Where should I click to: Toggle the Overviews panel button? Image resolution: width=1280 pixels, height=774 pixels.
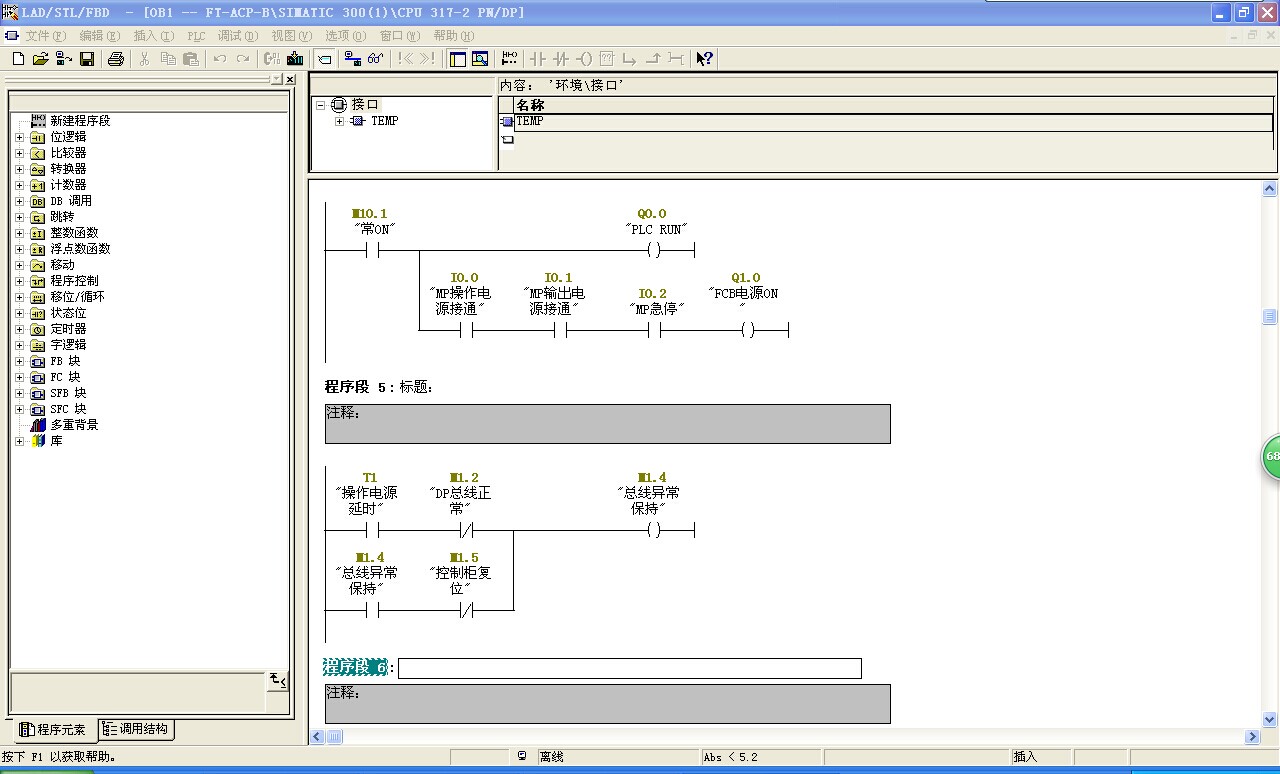(x=458, y=59)
